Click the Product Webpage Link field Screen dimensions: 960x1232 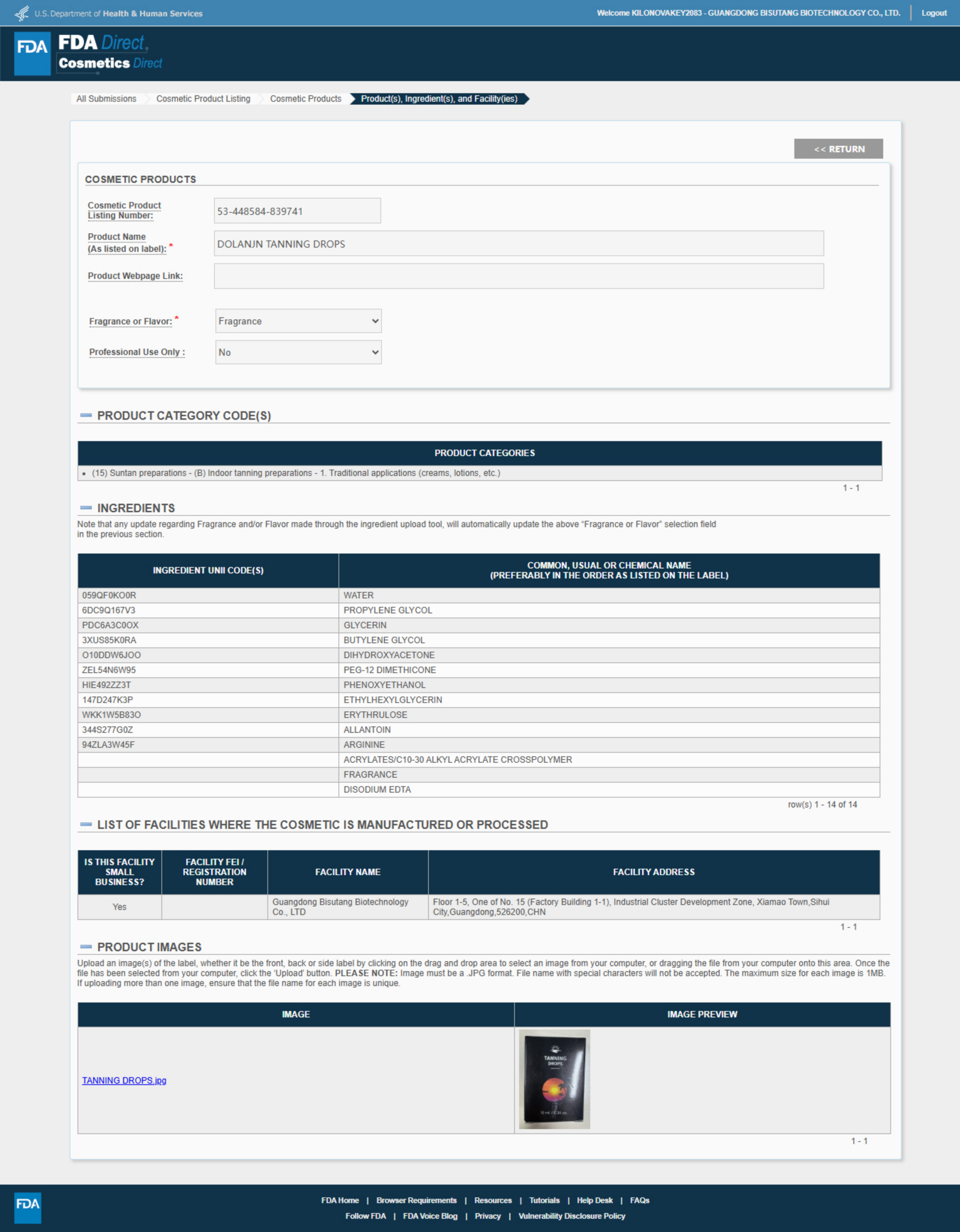point(519,276)
